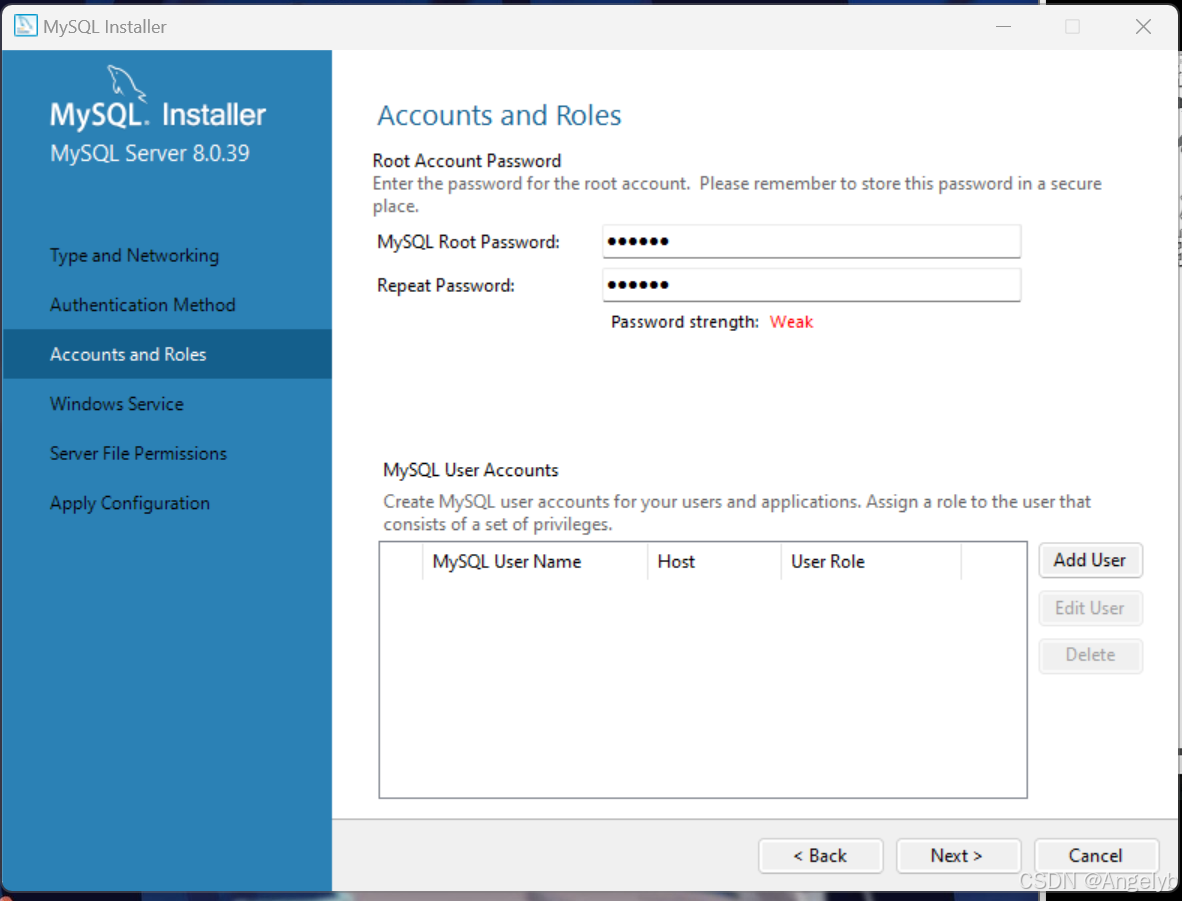The height and width of the screenshot is (901, 1182).
Task: Click the Password strength Weak indicator
Action: (x=791, y=321)
